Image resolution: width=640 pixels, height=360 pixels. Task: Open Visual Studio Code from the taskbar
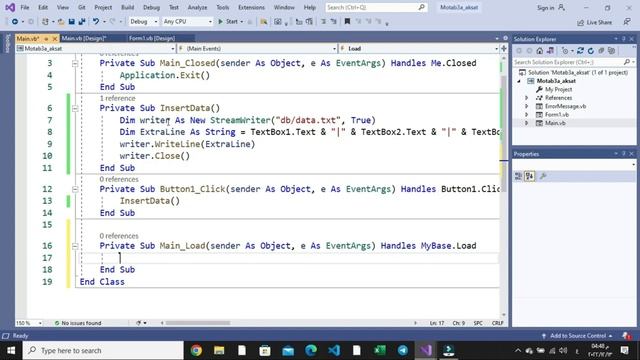[334, 351]
